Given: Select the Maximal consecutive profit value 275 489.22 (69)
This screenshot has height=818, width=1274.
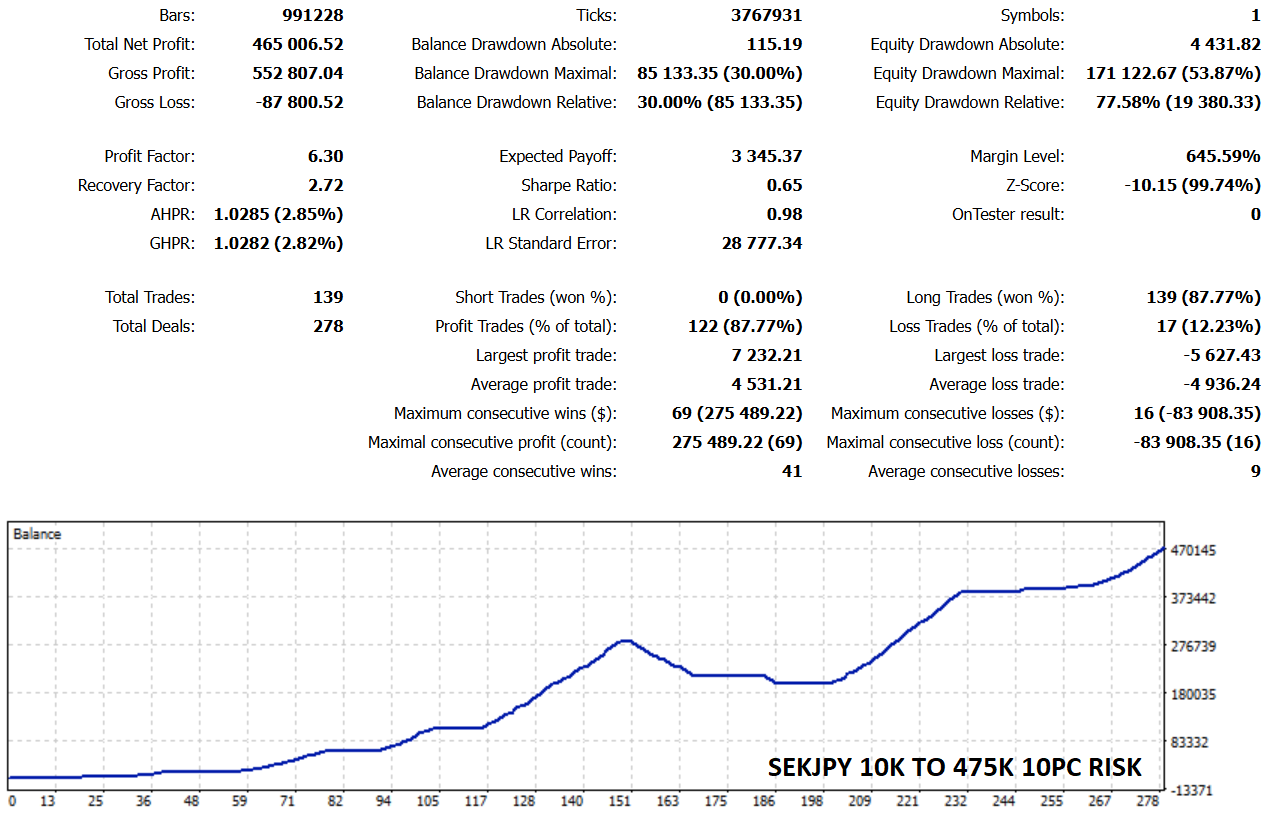Looking at the screenshot, I should pyautogui.click(x=738, y=443).
